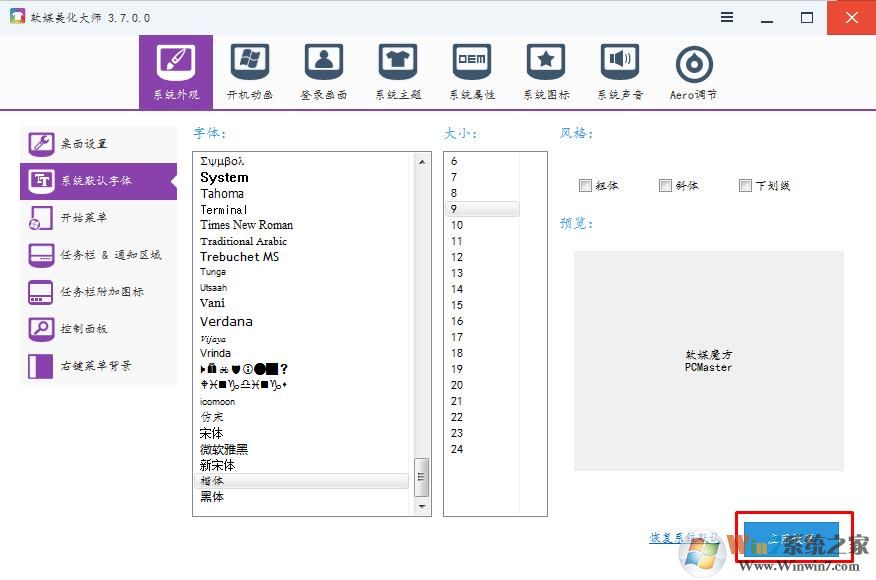Choose font size 20
The height and width of the screenshot is (580, 876).
(457, 386)
